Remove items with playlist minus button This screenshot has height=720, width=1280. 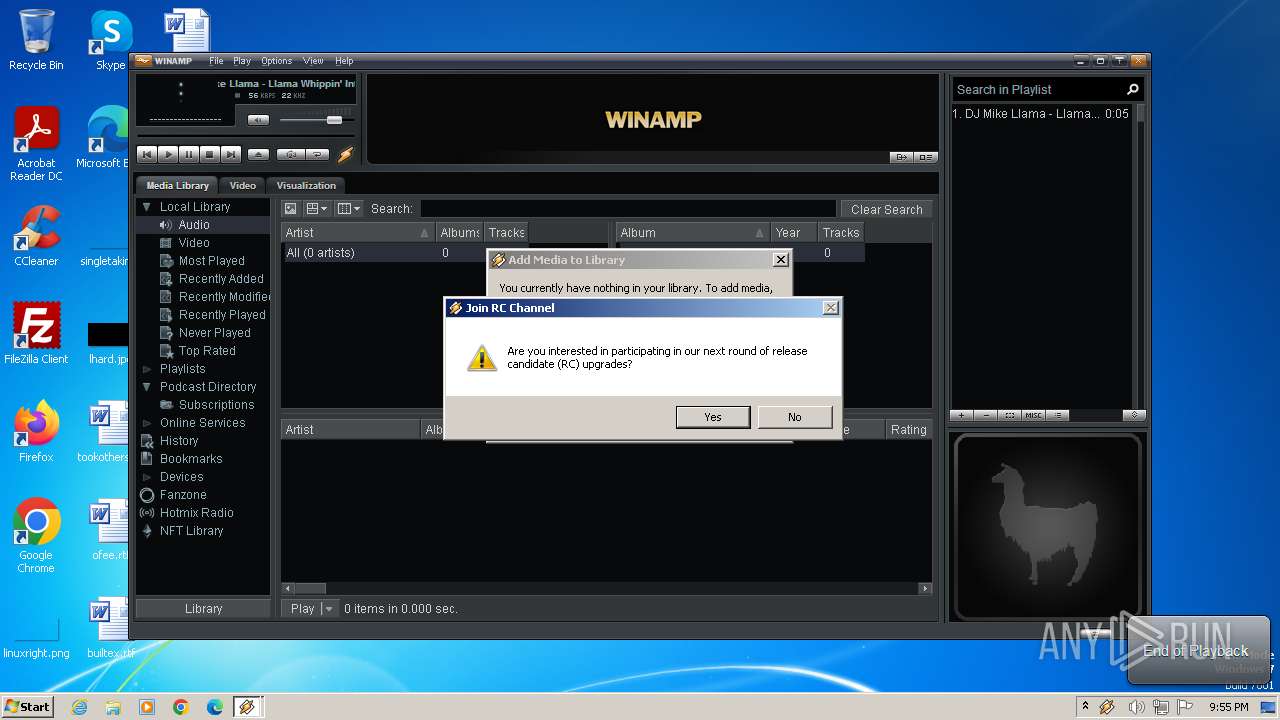pyautogui.click(x=986, y=415)
